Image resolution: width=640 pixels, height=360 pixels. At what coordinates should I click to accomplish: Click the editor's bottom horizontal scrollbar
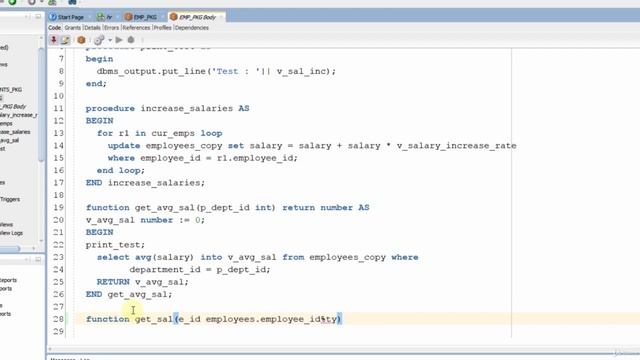(343, 349)
